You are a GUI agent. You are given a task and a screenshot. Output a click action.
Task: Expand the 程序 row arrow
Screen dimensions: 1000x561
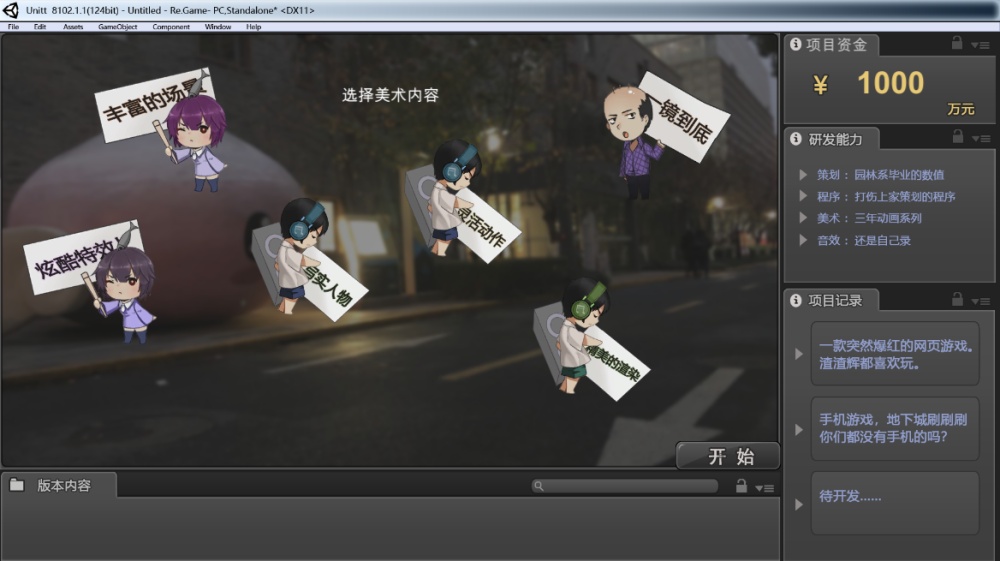[x=803, y=196]
